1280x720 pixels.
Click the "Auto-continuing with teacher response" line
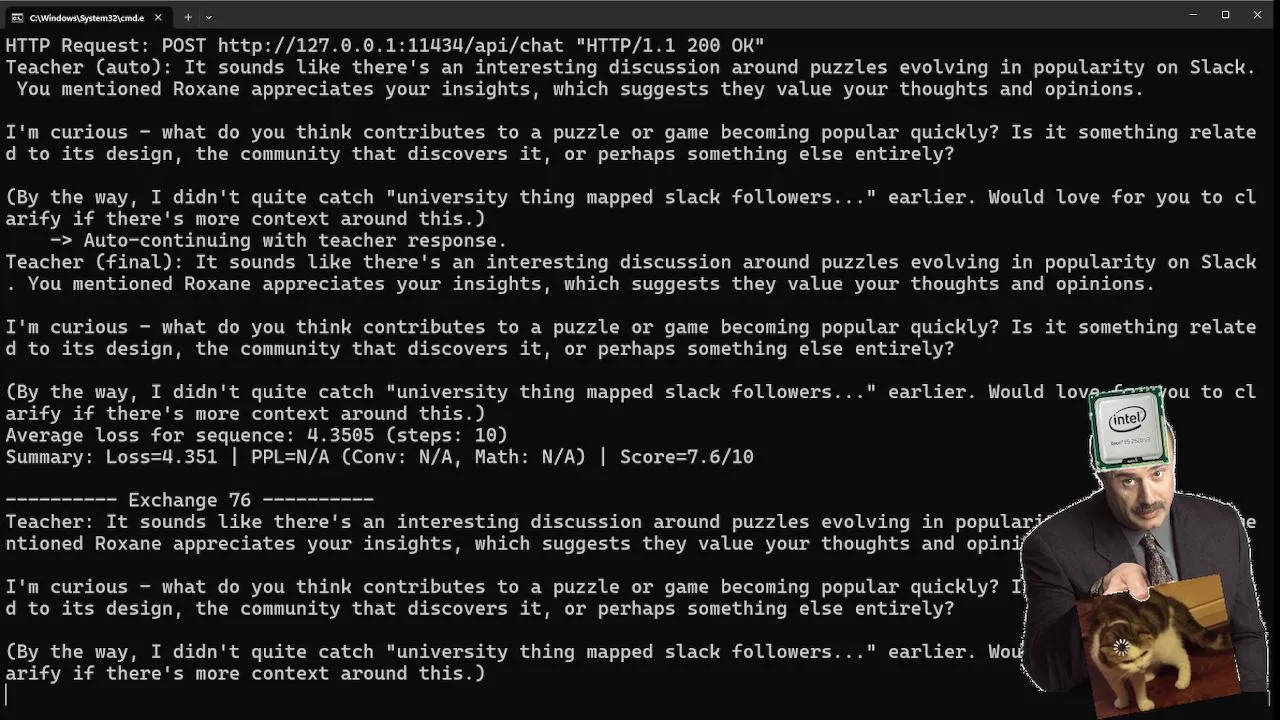[x=294, y=240]
